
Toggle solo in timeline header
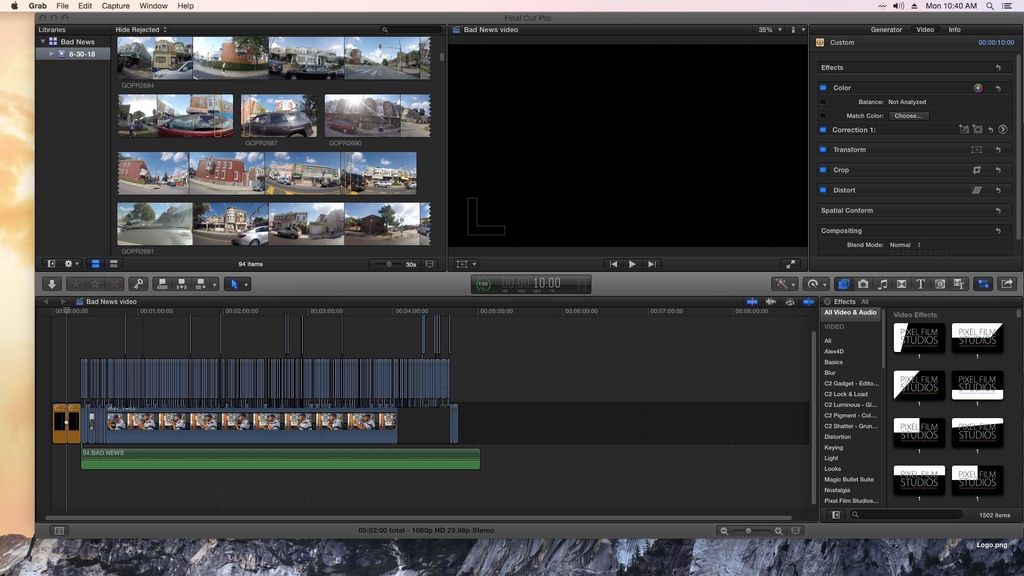(790, 302)
